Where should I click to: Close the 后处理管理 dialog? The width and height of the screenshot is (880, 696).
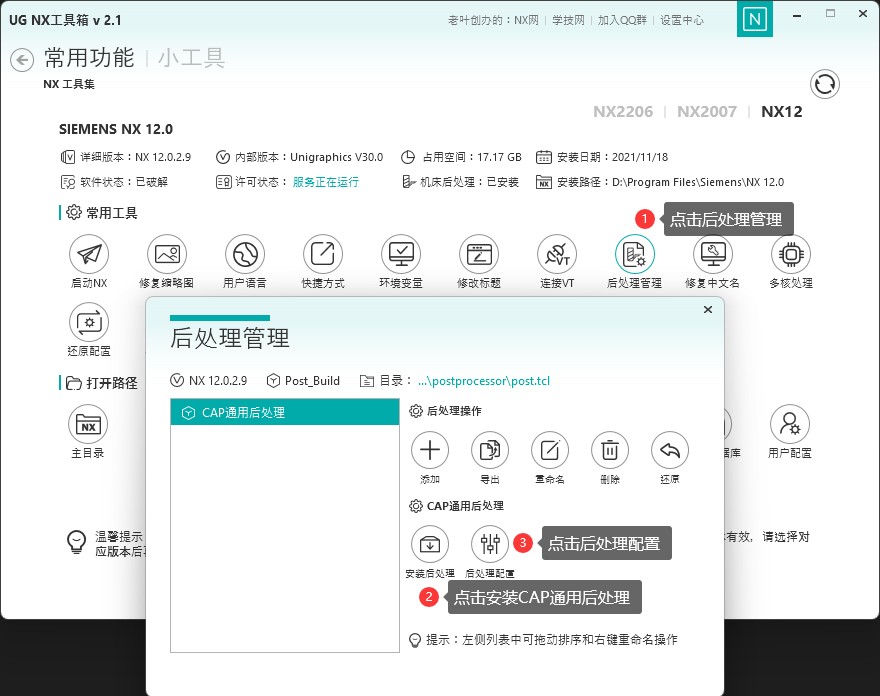click(x=708, y=310)
